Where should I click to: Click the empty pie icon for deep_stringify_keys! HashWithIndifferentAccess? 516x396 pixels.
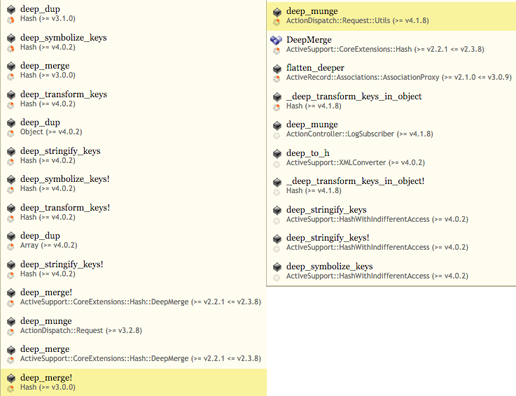[277, 249]
